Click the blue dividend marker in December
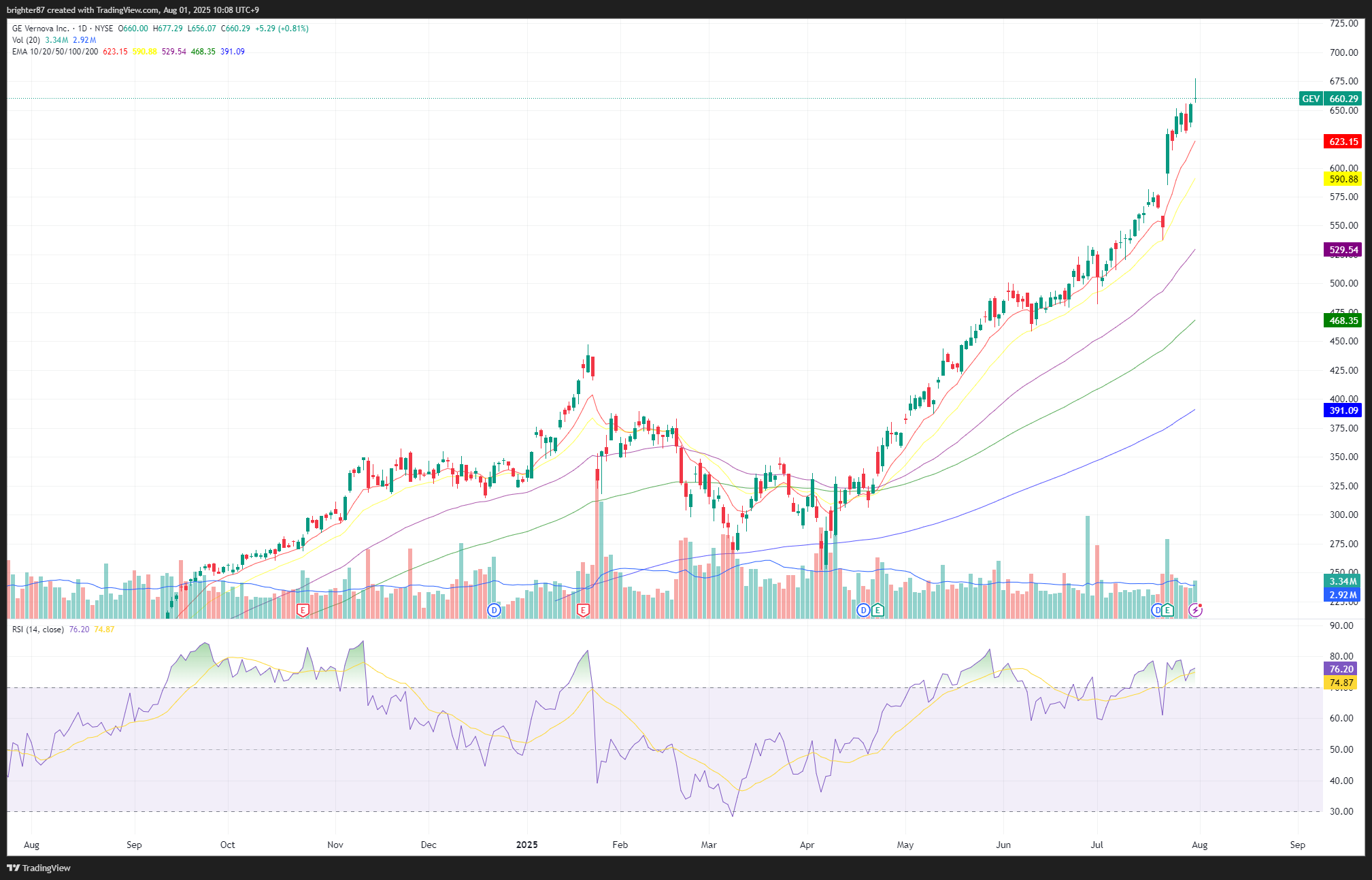The height and width of the screenshot is (880, 1372). pos(494,610)
